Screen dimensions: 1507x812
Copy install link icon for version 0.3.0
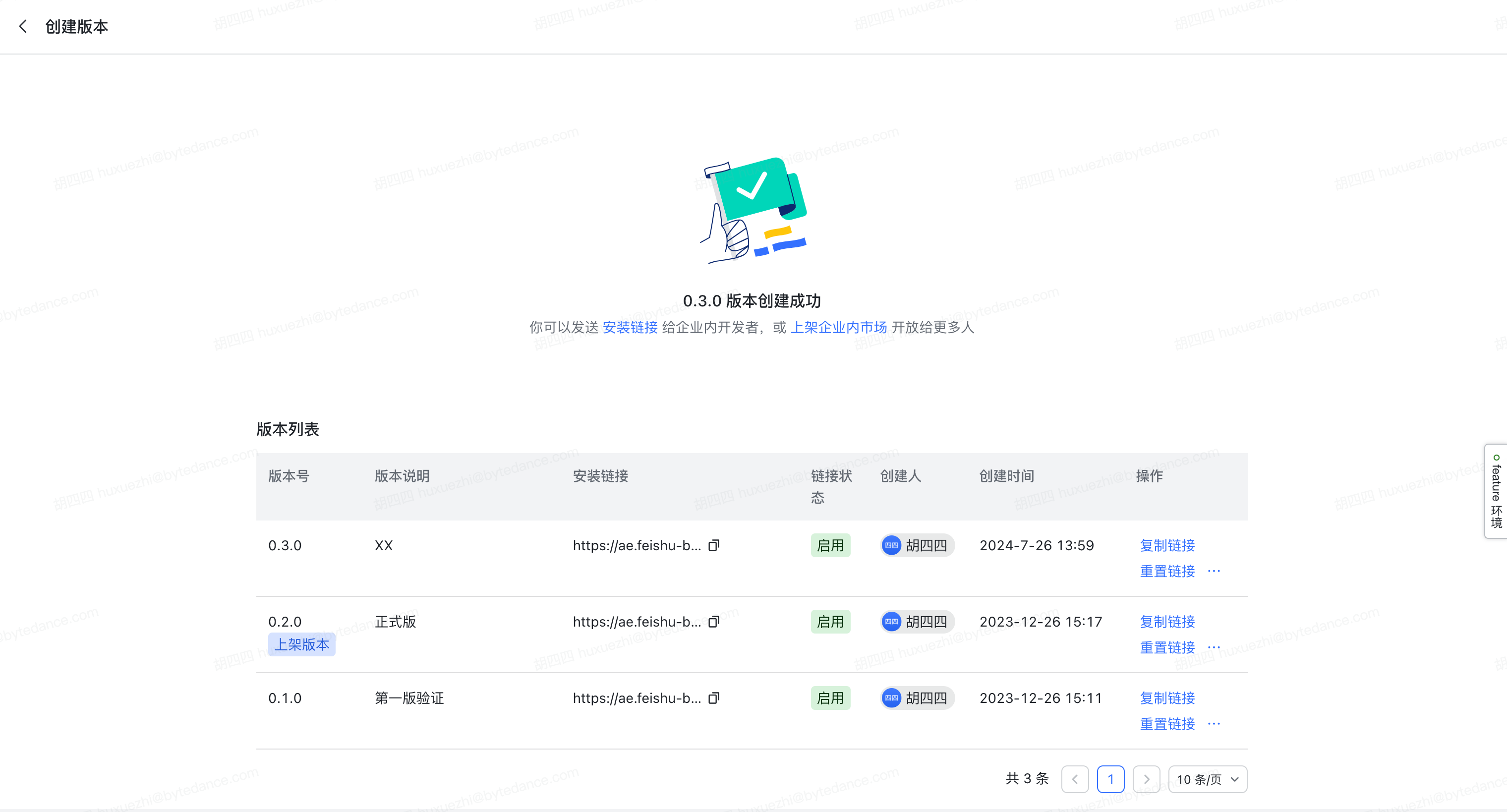714,545
